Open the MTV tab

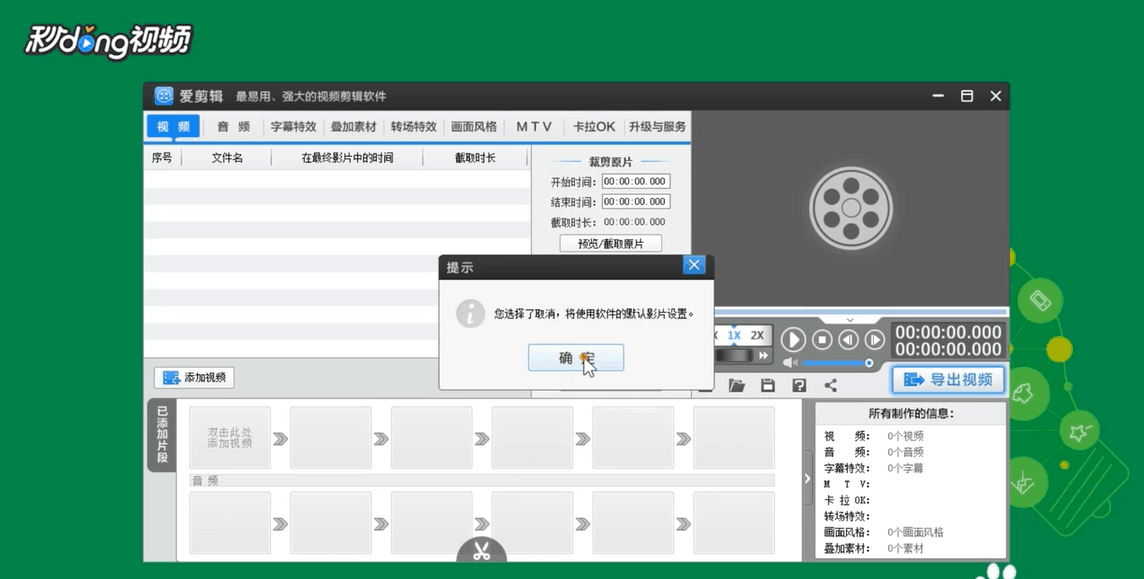534,126
